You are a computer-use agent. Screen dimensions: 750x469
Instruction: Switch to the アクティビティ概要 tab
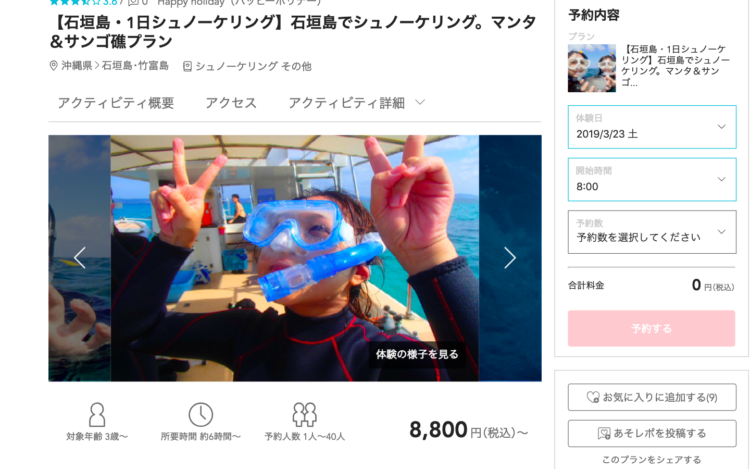(116, 103)
